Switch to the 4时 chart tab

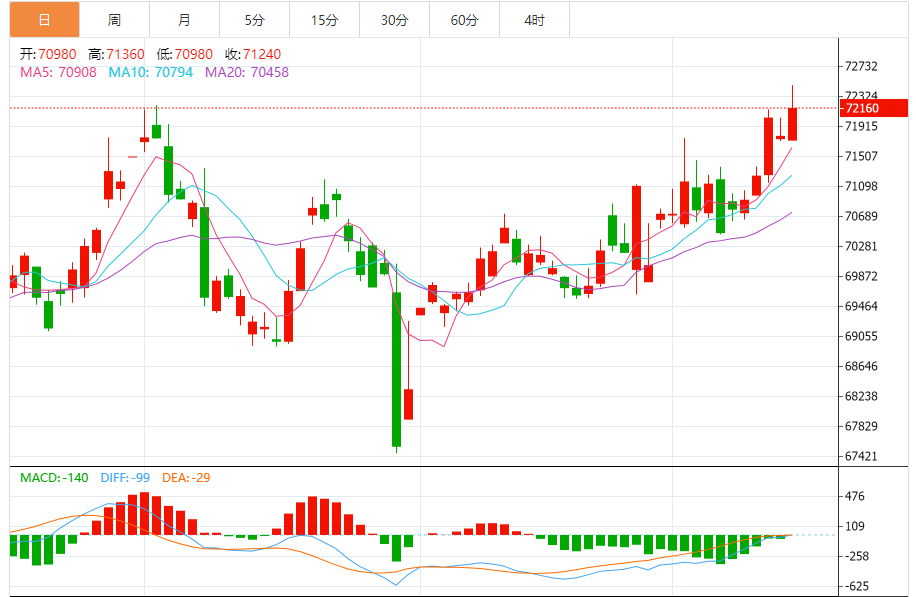click(534, 20)
